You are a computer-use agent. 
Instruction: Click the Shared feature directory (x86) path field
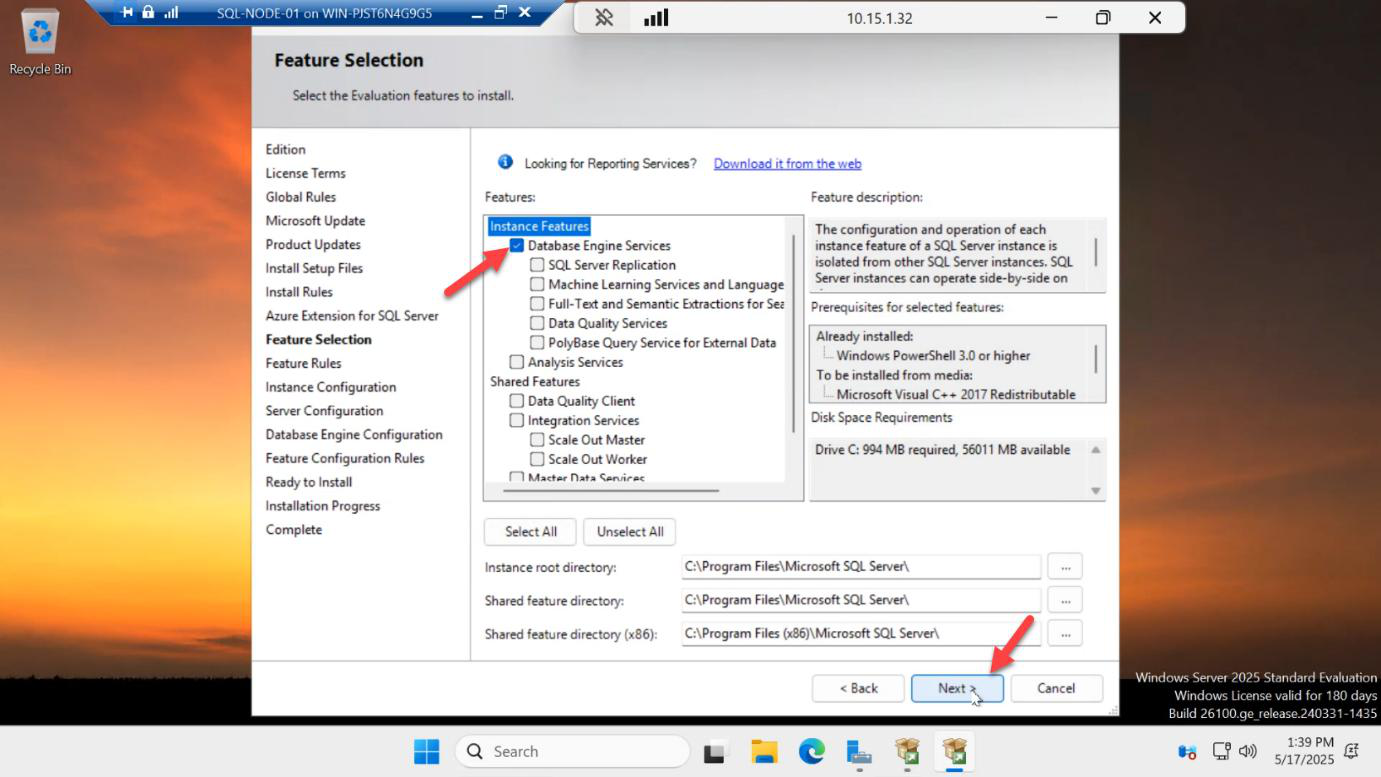click(861, 633)
